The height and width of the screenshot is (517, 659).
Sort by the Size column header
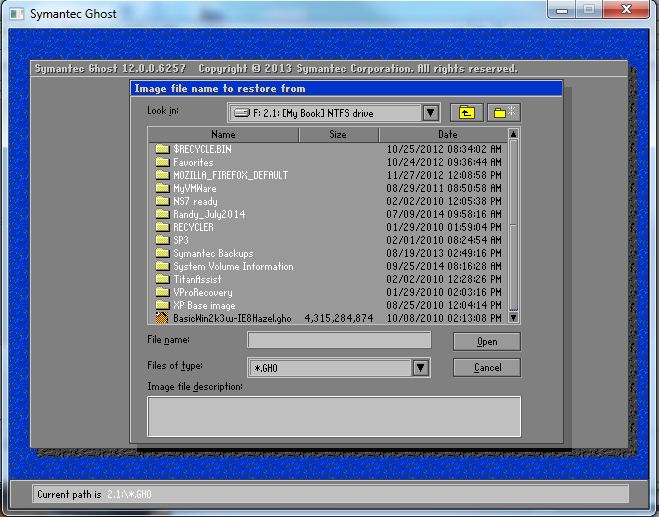(x=338, y=135)
